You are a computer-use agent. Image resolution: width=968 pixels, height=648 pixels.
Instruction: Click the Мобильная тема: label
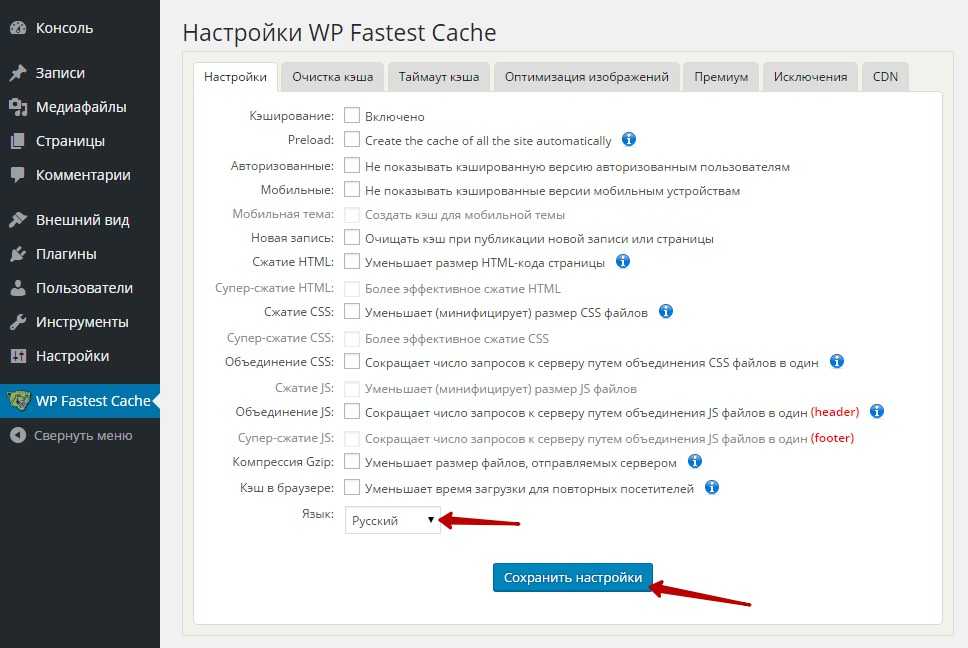[283, 214]
